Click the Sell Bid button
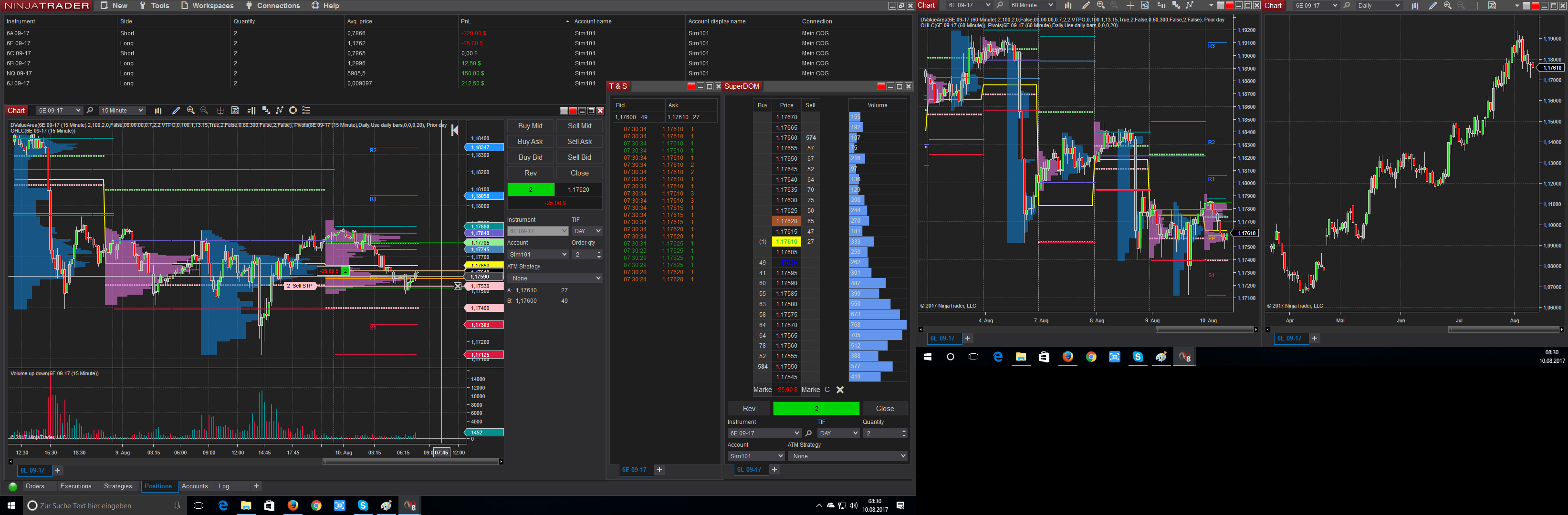The width and height of the screenshot is (1568, 515). (579, 157)
